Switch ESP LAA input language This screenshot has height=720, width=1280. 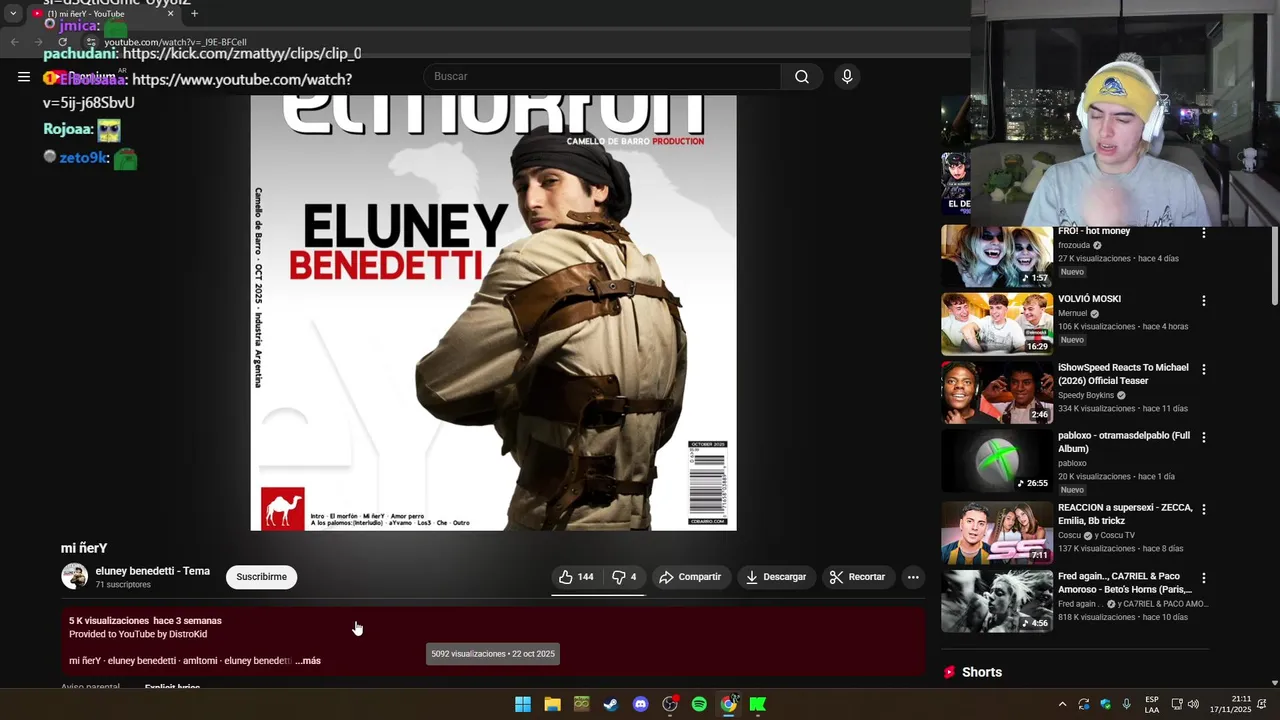(x=1152, y=704)
